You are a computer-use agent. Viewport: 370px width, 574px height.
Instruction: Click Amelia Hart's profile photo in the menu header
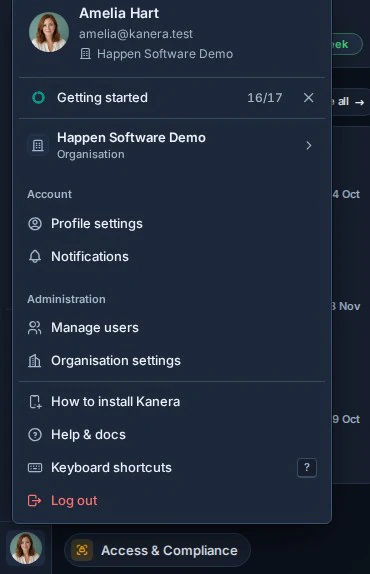[49, 32]
